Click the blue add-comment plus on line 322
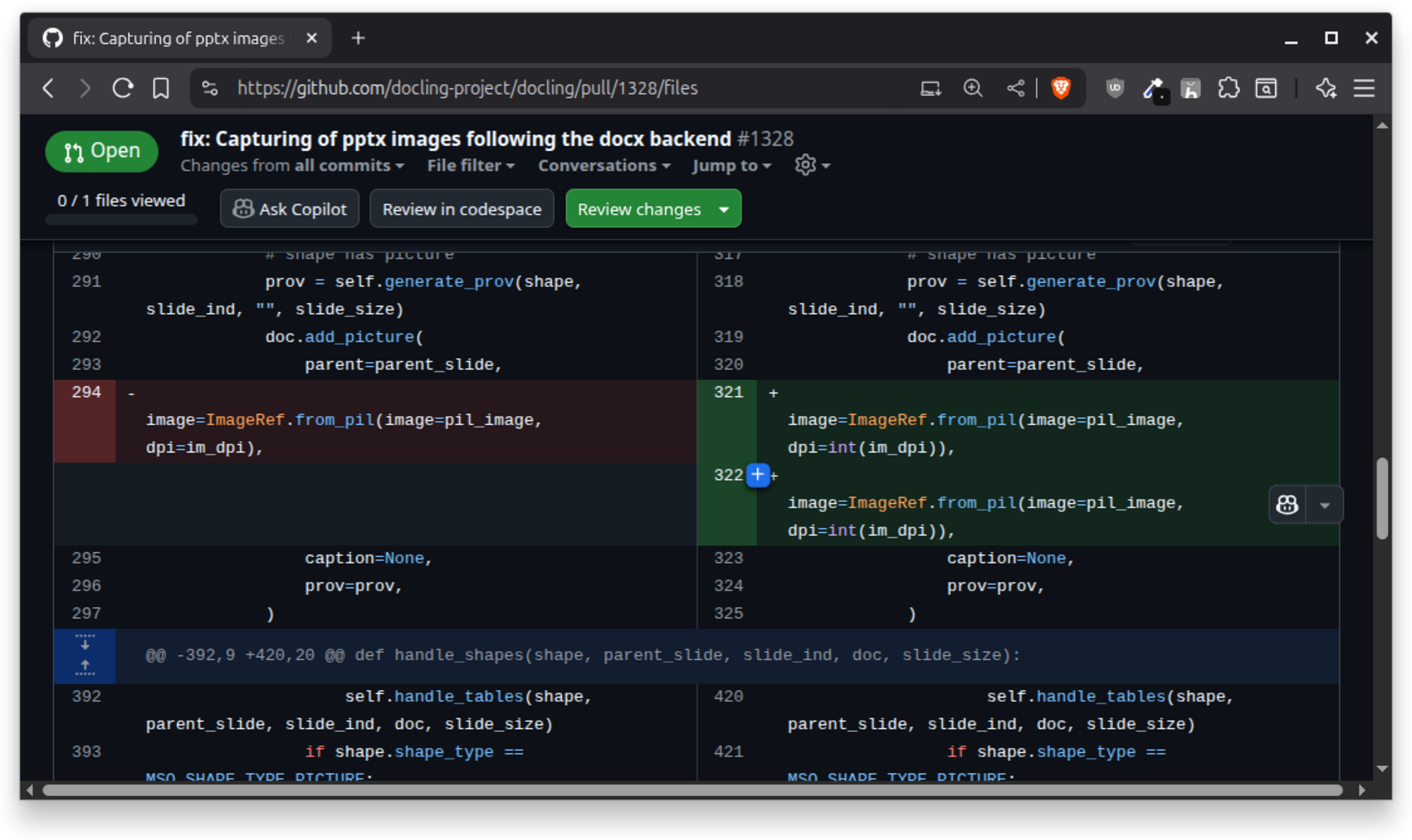Viewport: 1412px width, 840px height. (758, 475)
